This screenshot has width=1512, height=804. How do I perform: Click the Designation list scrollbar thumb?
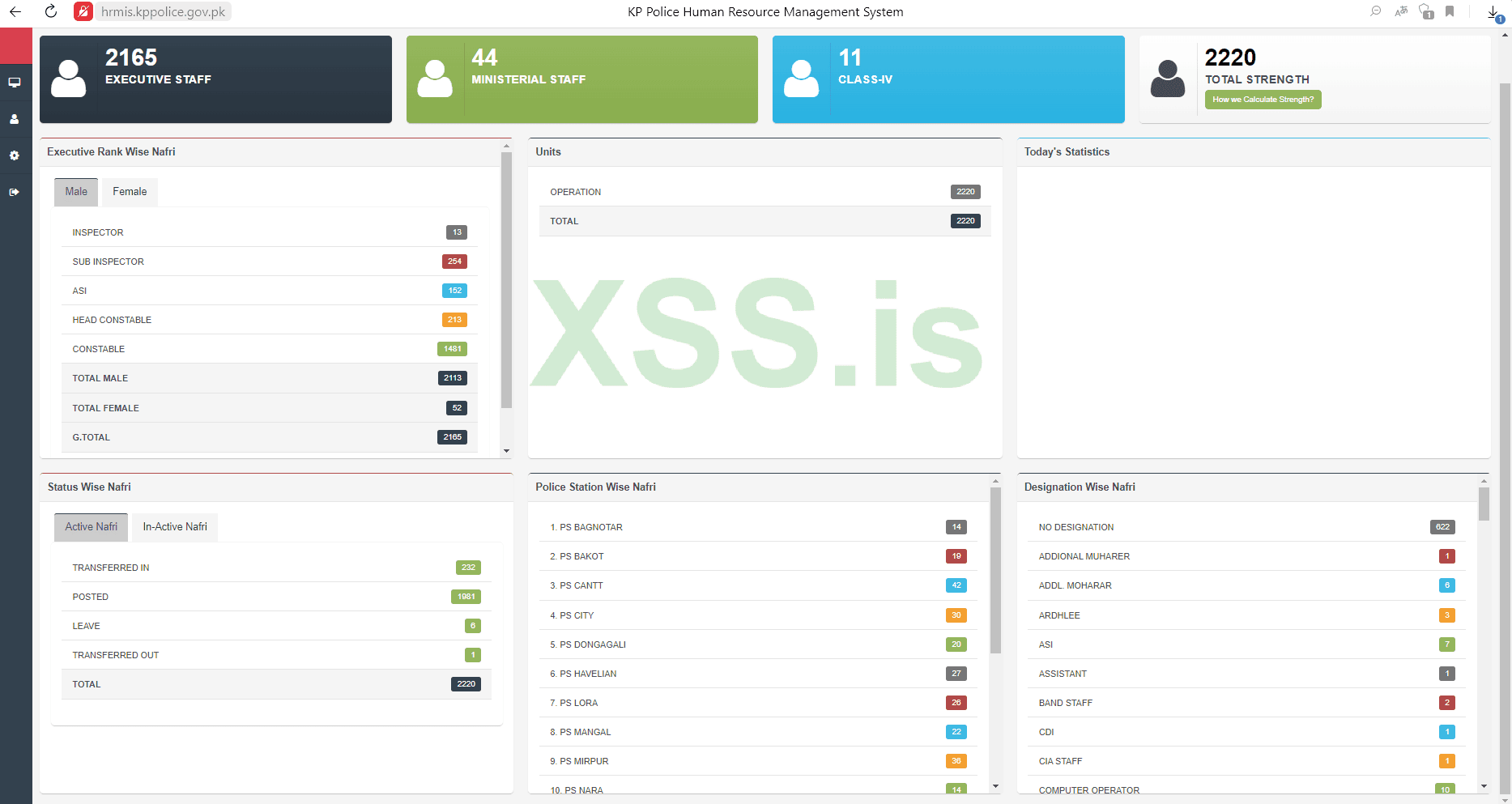tap(1484, 504)
